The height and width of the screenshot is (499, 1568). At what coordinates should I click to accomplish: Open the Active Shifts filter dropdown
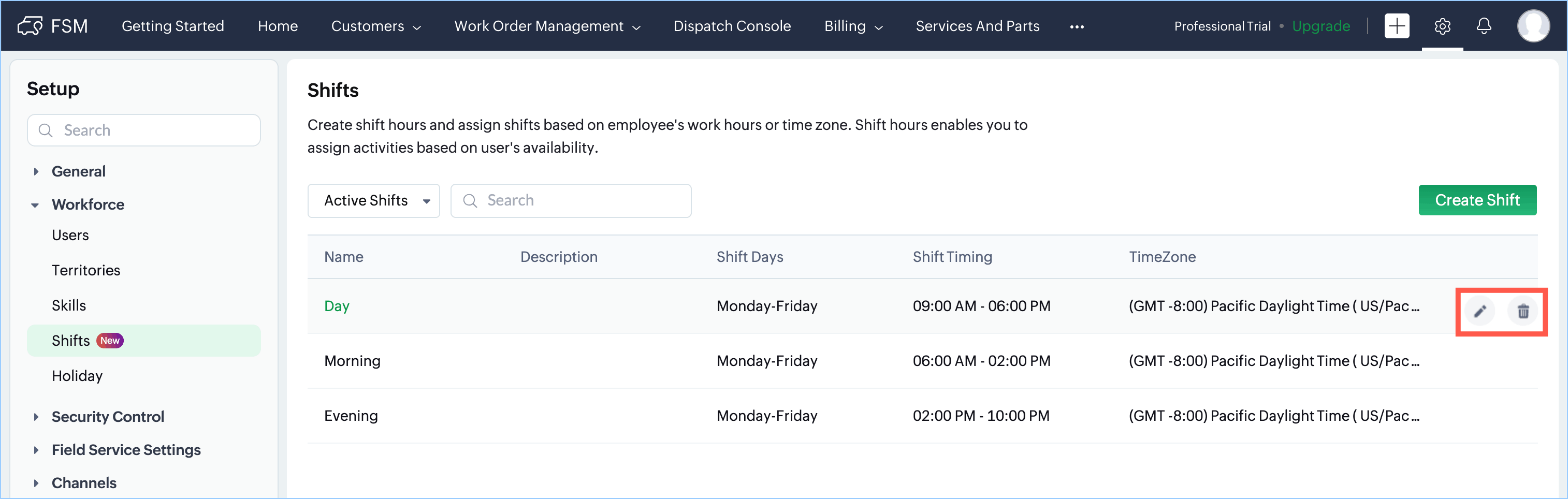(374, 201)
